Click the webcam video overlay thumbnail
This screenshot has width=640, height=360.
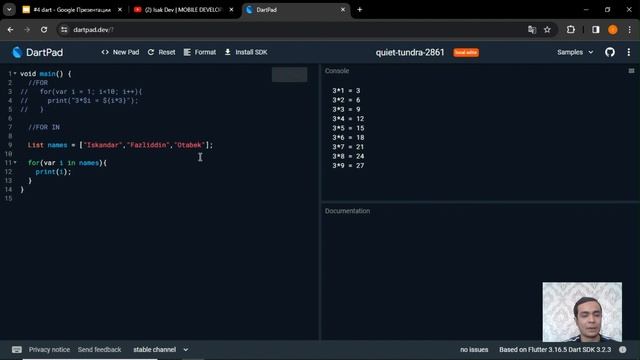(582, 312)
